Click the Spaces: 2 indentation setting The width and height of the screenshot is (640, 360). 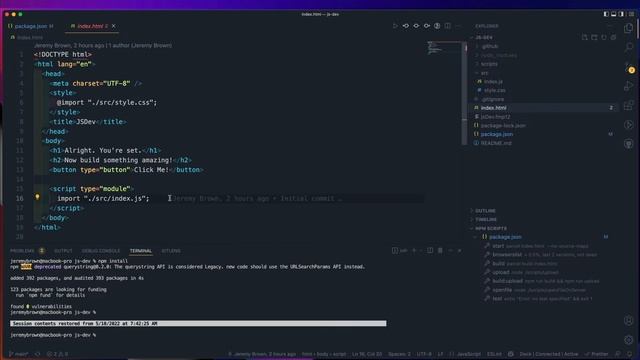pyautogui.click(x=399, y=354)
